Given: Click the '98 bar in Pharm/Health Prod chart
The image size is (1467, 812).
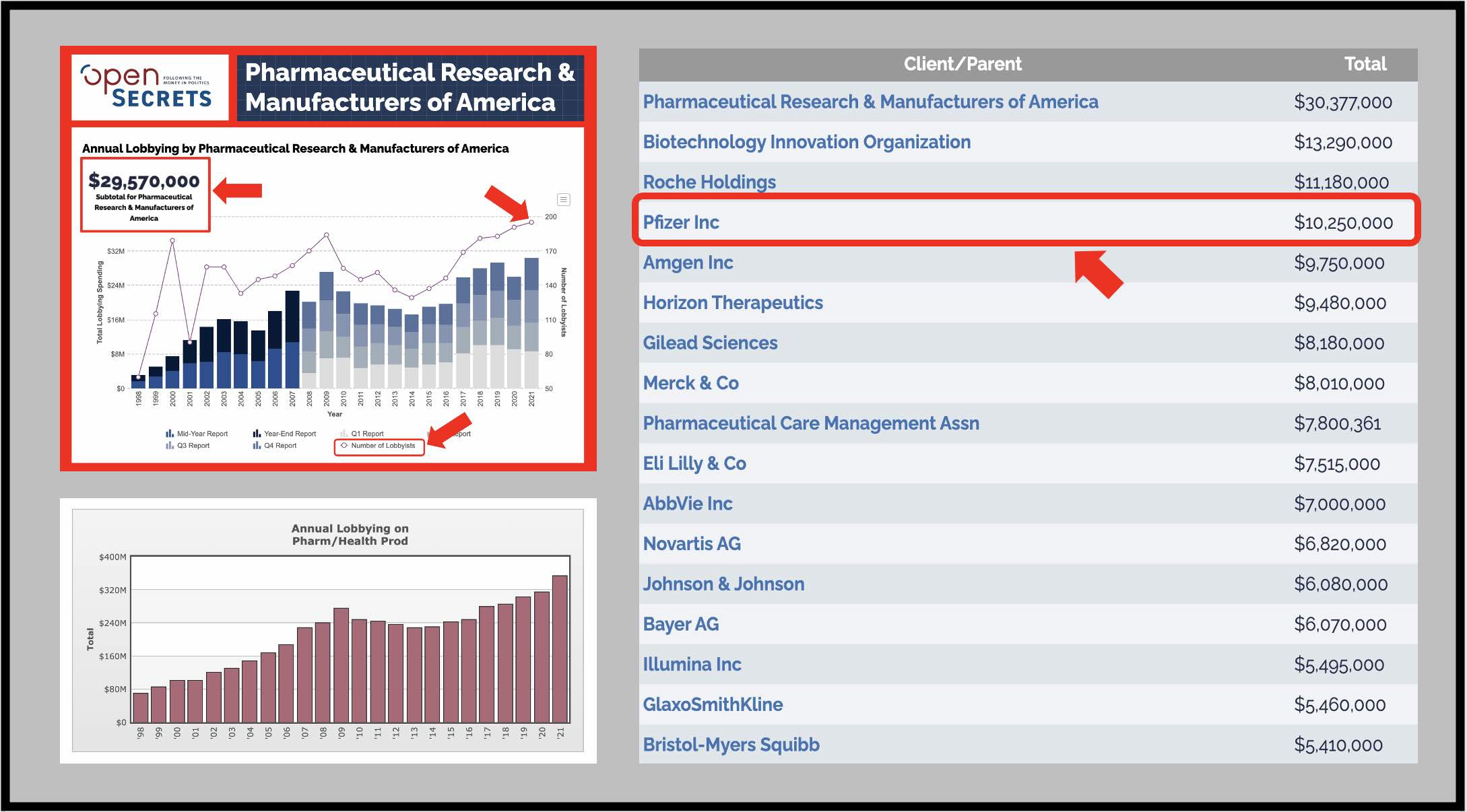Looking at the screenshot, I should pyautogui.click(x=140, y=708).
